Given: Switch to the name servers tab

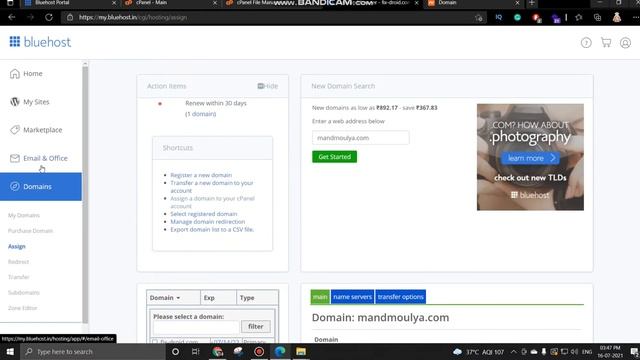Looking at the screenshot, I should coord(352,297).
